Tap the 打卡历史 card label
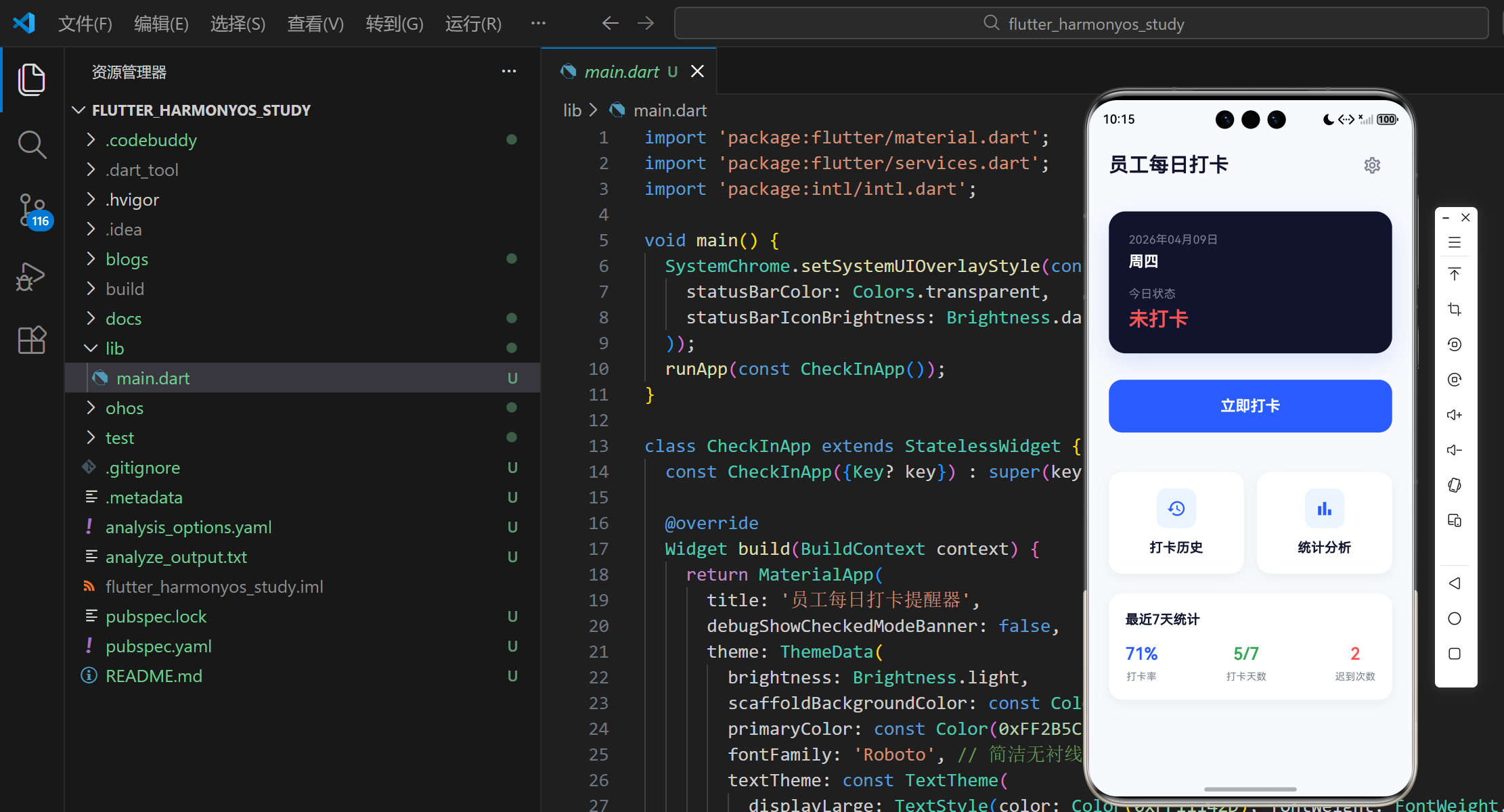The width and height of the screenshot is (1504, 812). tap(1176, 547)
